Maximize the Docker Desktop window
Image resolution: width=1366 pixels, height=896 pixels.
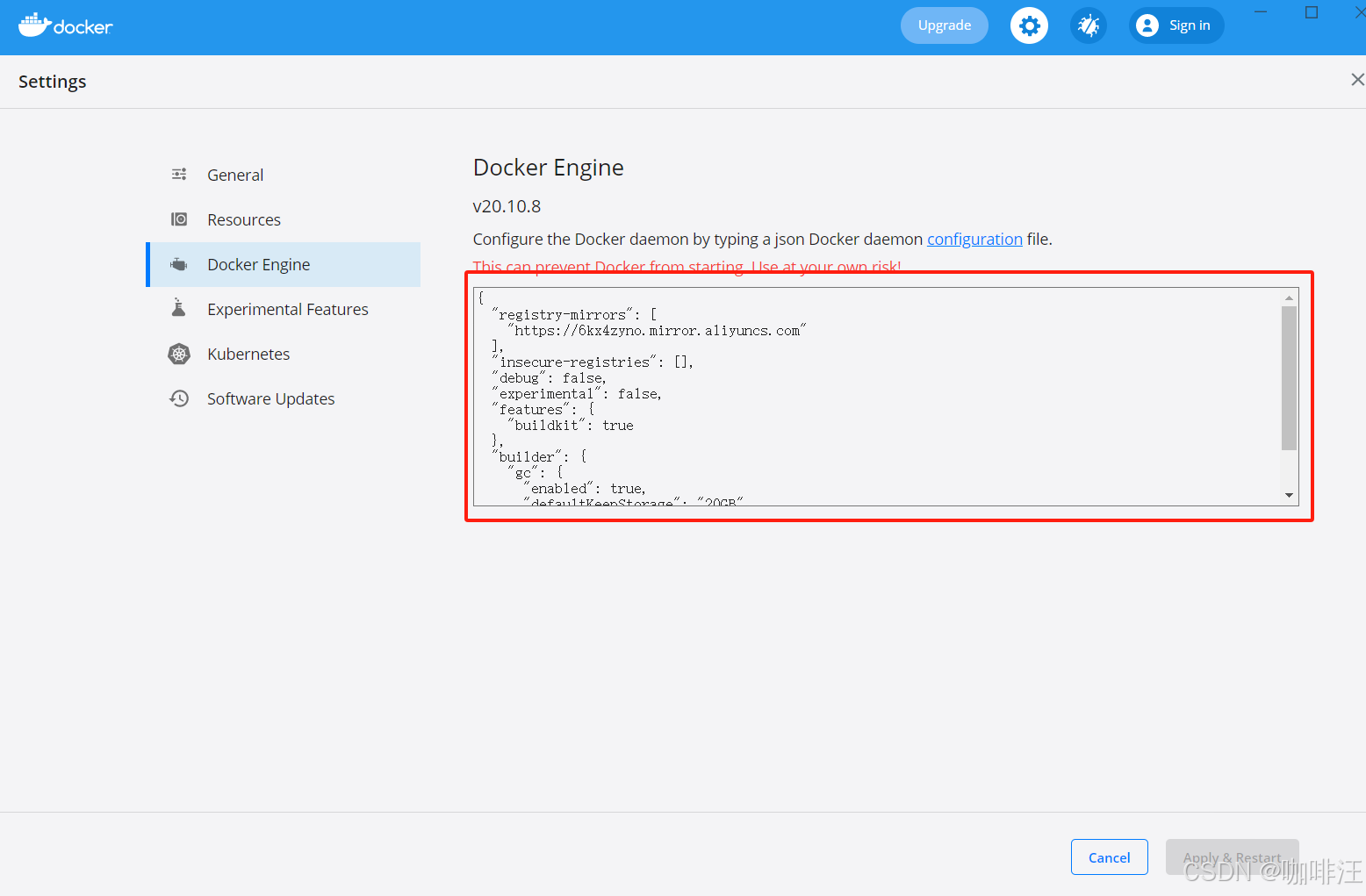[1312, 12]
